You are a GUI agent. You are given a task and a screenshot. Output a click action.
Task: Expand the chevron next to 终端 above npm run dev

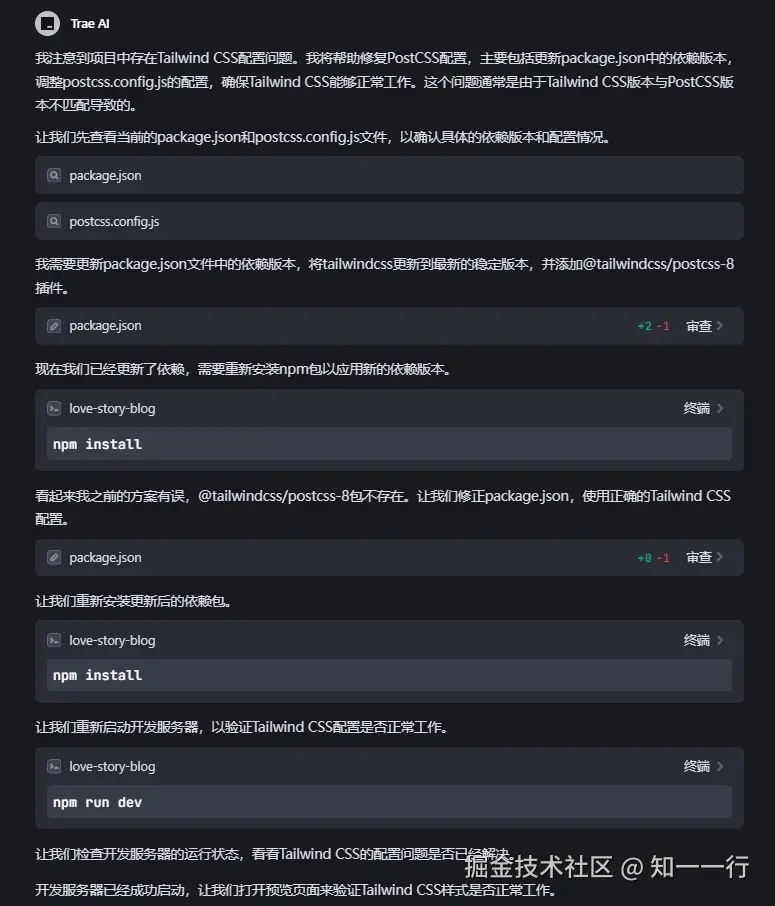[x=721, y=766]
